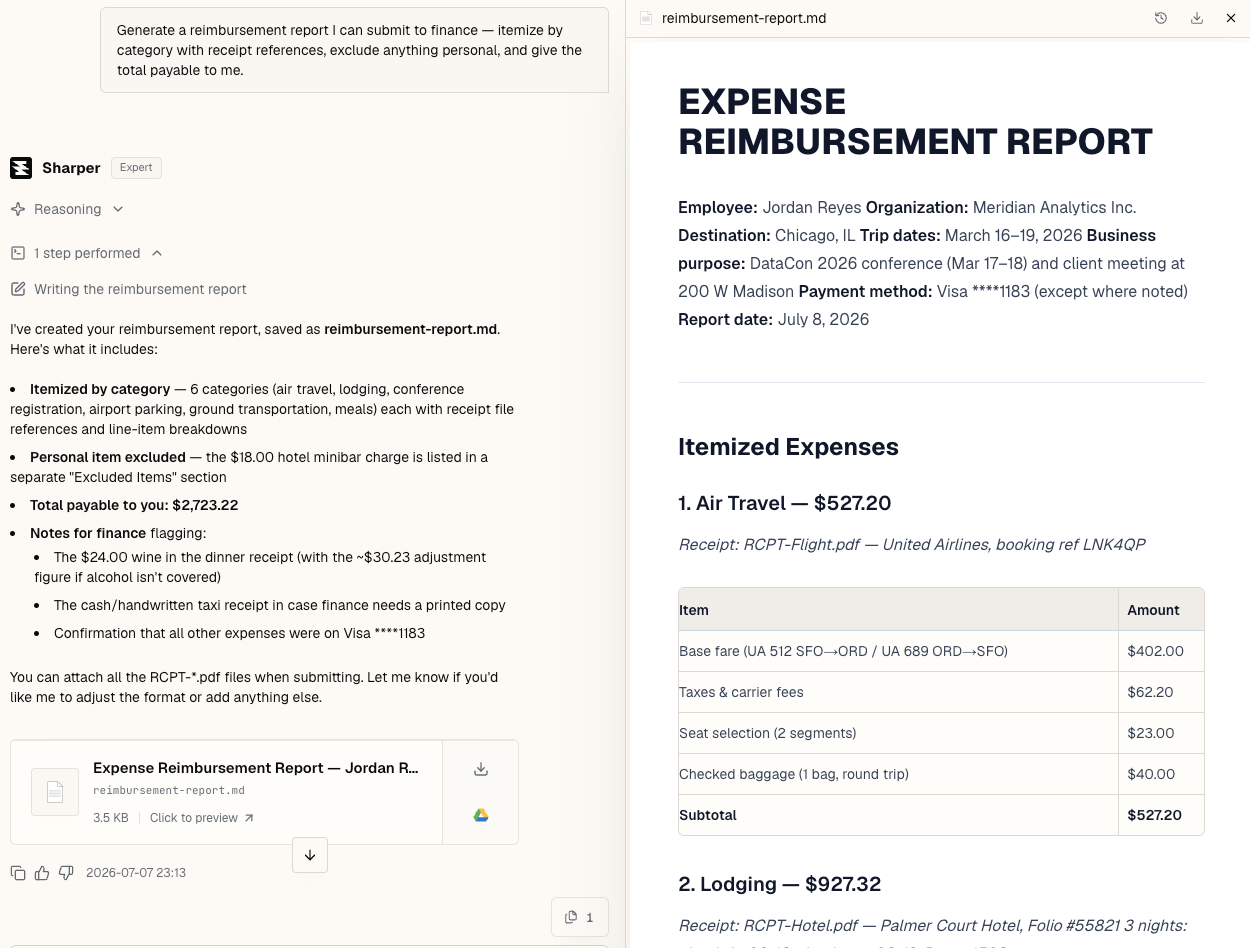Click the file icon in the preview header
This screenshot has width=1250, height=948.
[646, 18]
